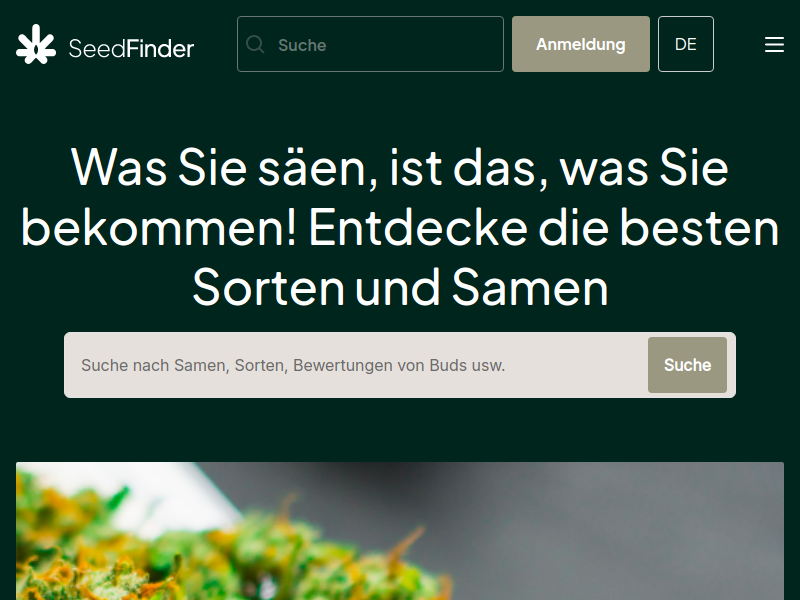The height and width of the screenshot is (600, 800).
Task: Click the magnifier icon in header search
Action: point(255,44)
